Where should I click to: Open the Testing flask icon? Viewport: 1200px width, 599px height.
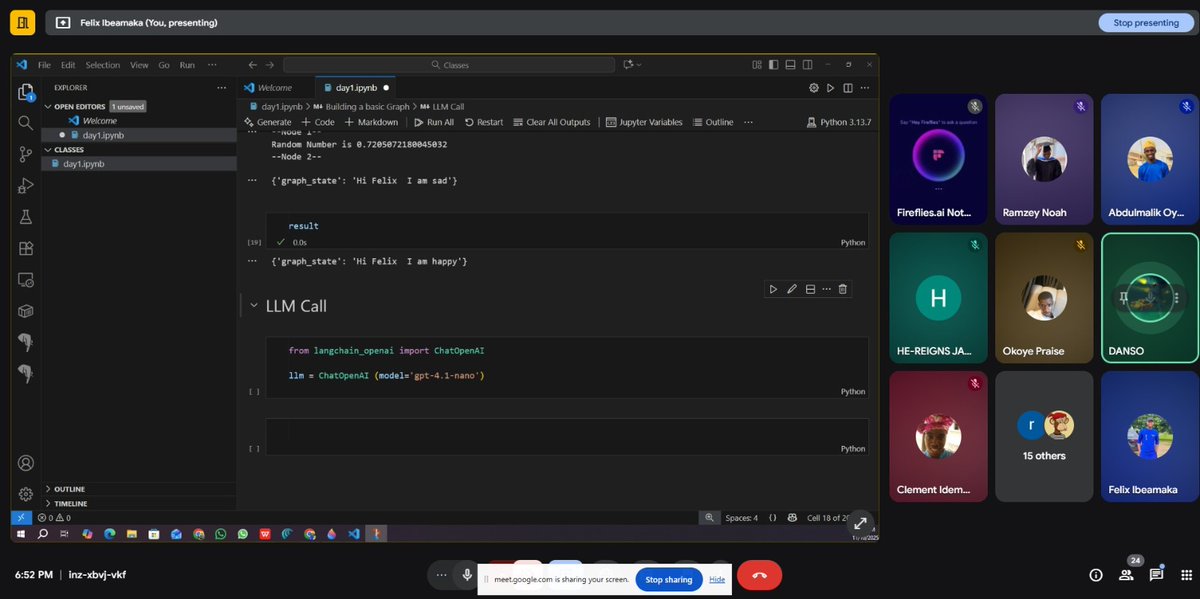pos(26,217)
